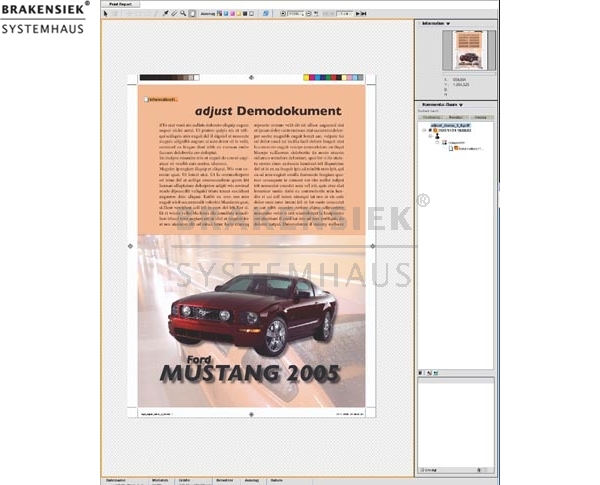The width and height of the screenshot is (600, 485).
Task: Activate the magnifier zoom tool
Action: click(x=183, y=13)
